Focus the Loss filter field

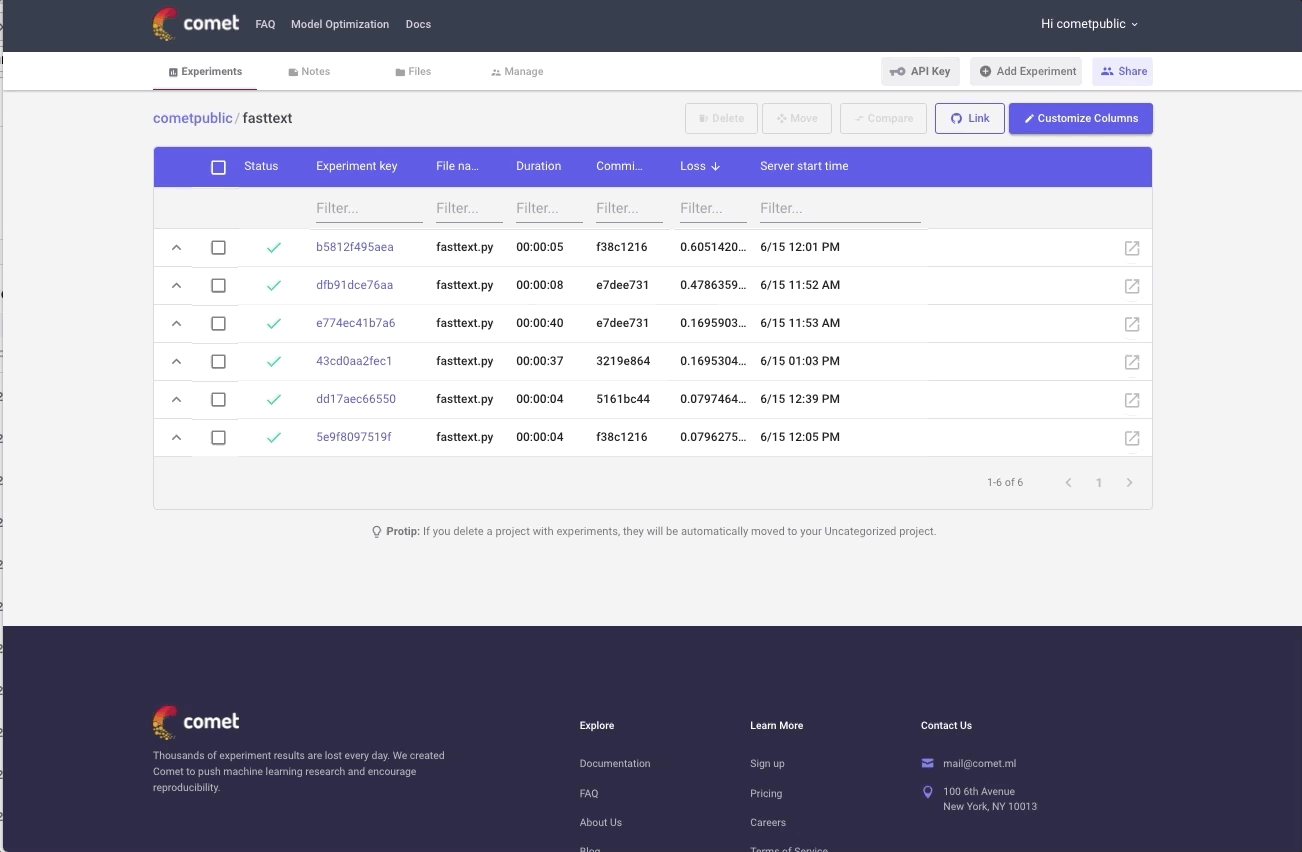click(713, 208)
